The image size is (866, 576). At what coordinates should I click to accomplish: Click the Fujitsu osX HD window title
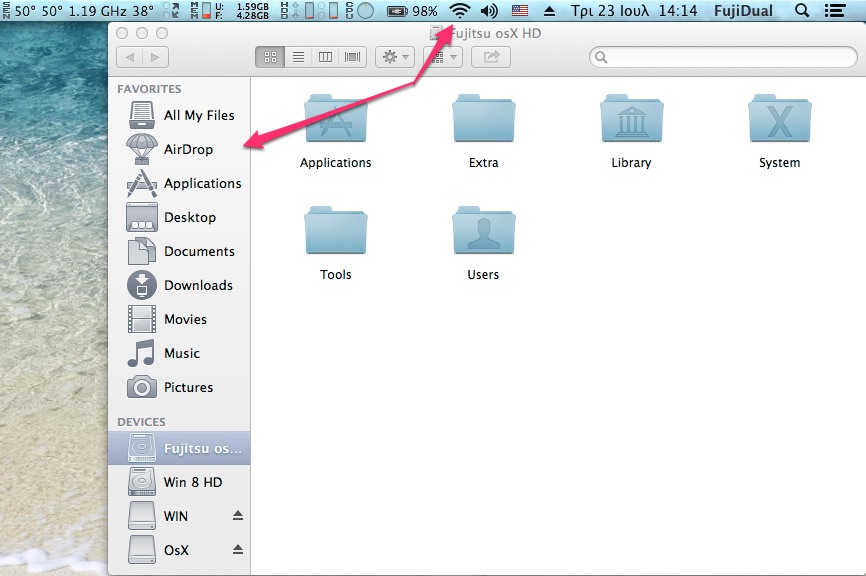(486, 33)
